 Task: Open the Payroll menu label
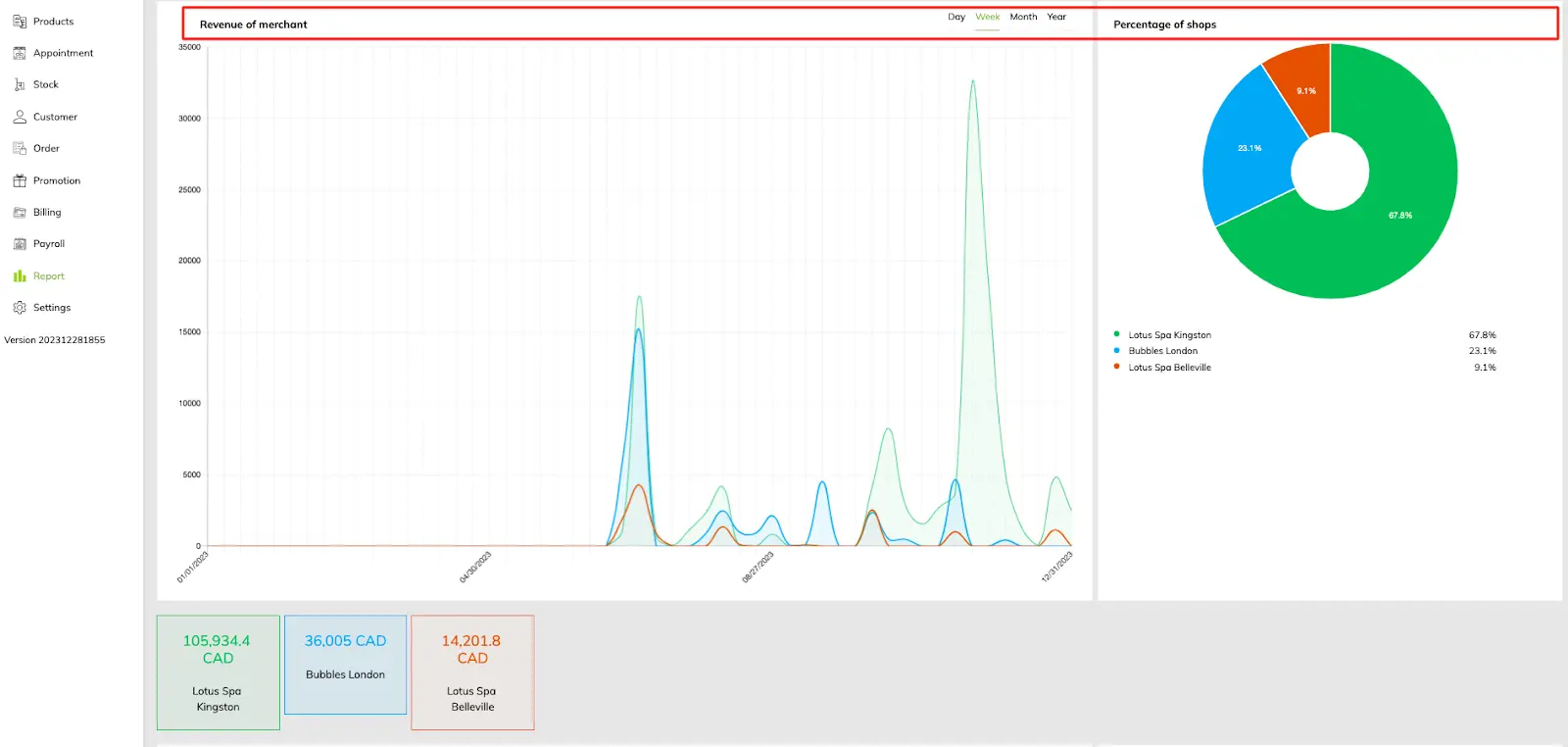49,244
